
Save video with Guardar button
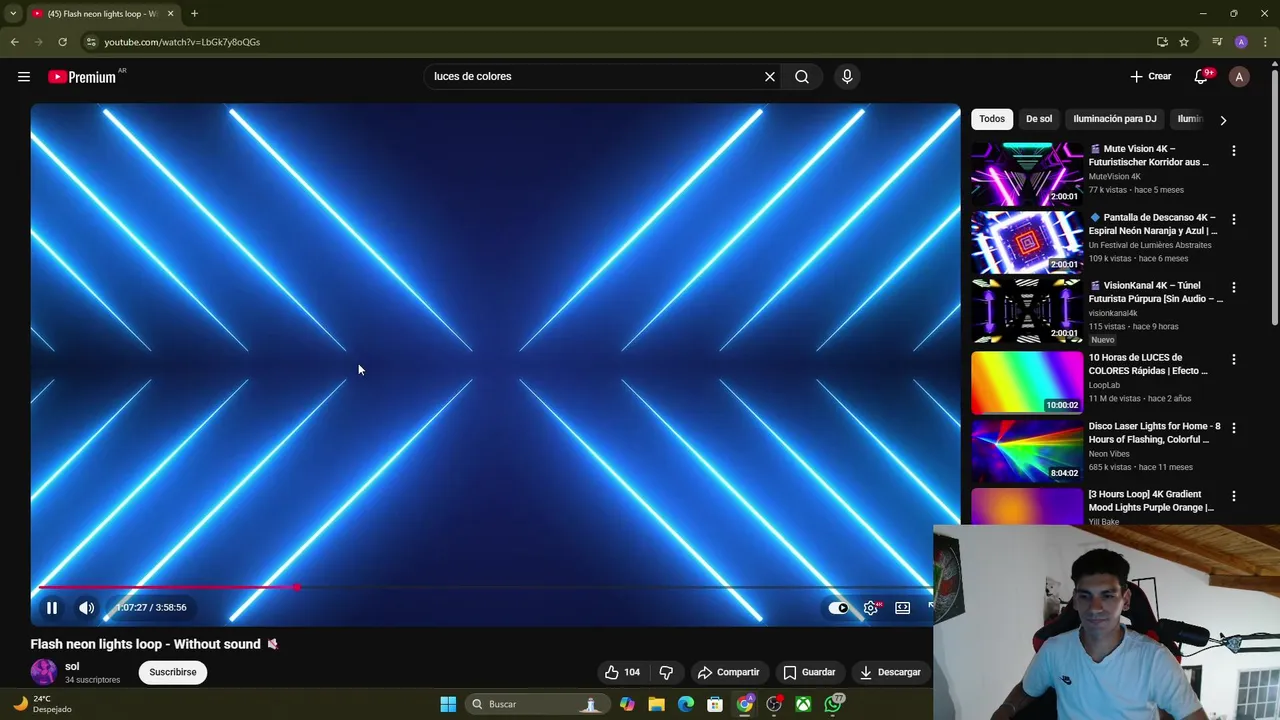(809, 672)
